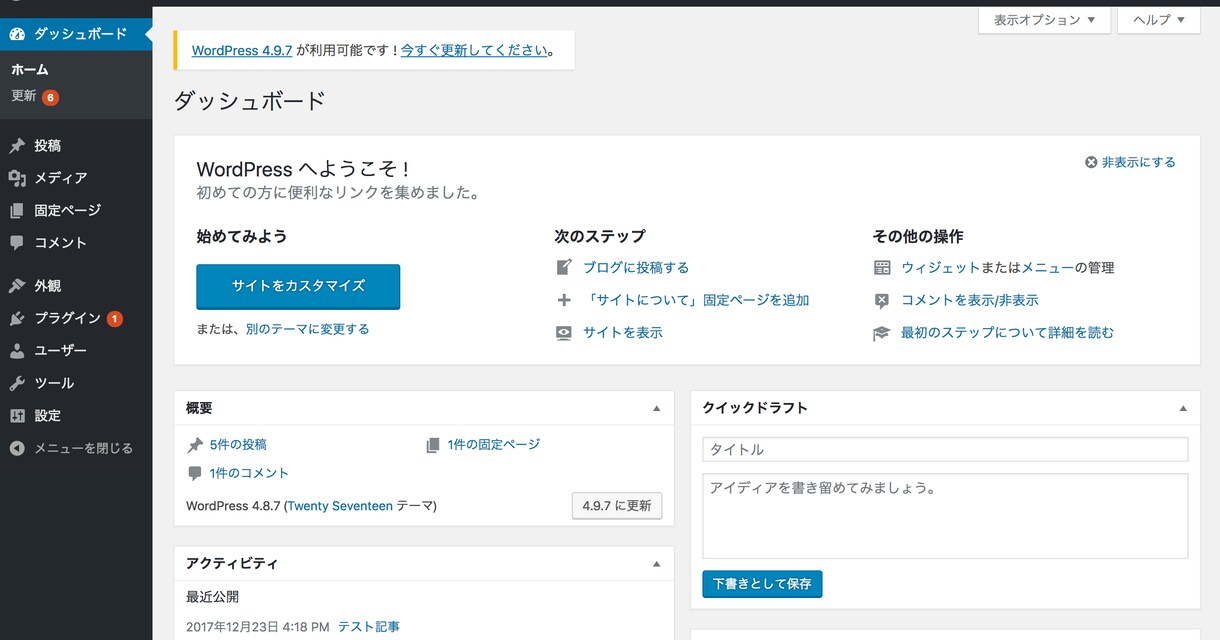Click the 4.9.7 に更新 button
This screenshot has height=640, width=1220.
point(617,506)
